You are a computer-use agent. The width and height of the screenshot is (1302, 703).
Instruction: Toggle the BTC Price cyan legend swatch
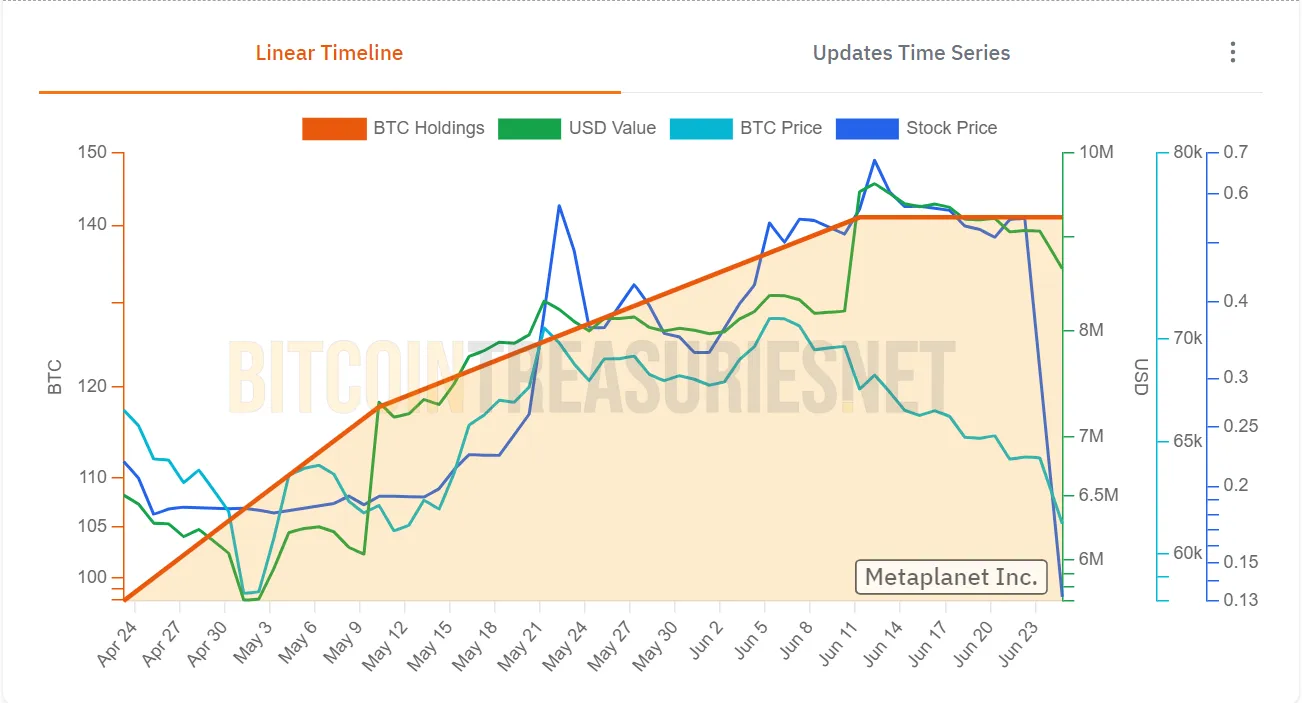click(x=700, y=128)
